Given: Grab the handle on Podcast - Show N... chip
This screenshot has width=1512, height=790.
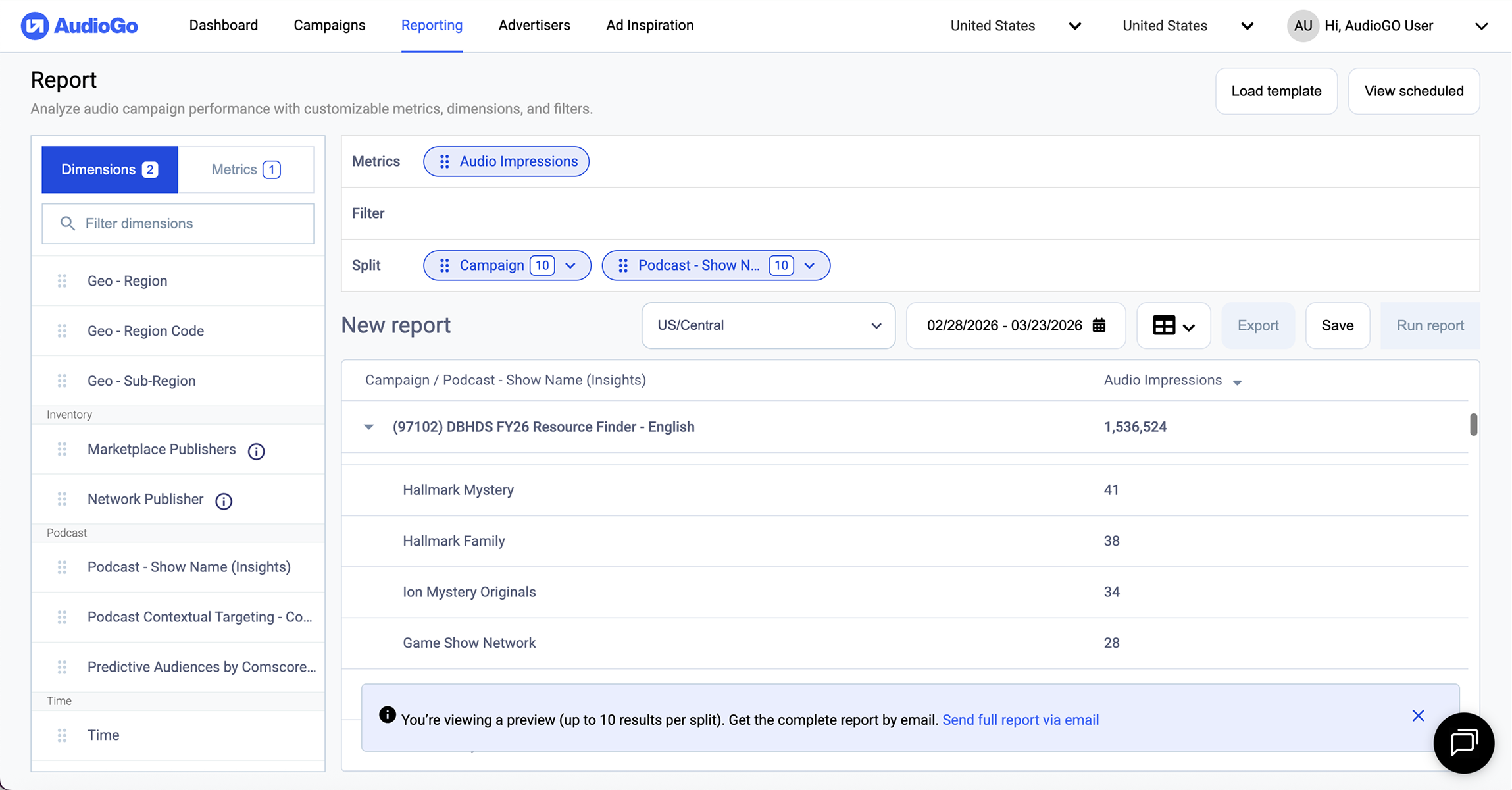Looking at the screenshot, I should point(623,265).
